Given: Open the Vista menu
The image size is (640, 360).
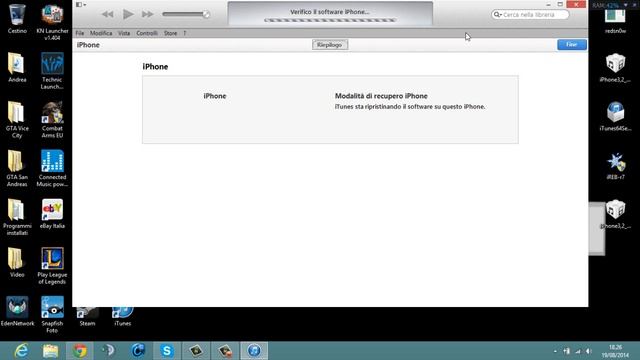Looking at the screenshot, I should [x=124, y=33].
